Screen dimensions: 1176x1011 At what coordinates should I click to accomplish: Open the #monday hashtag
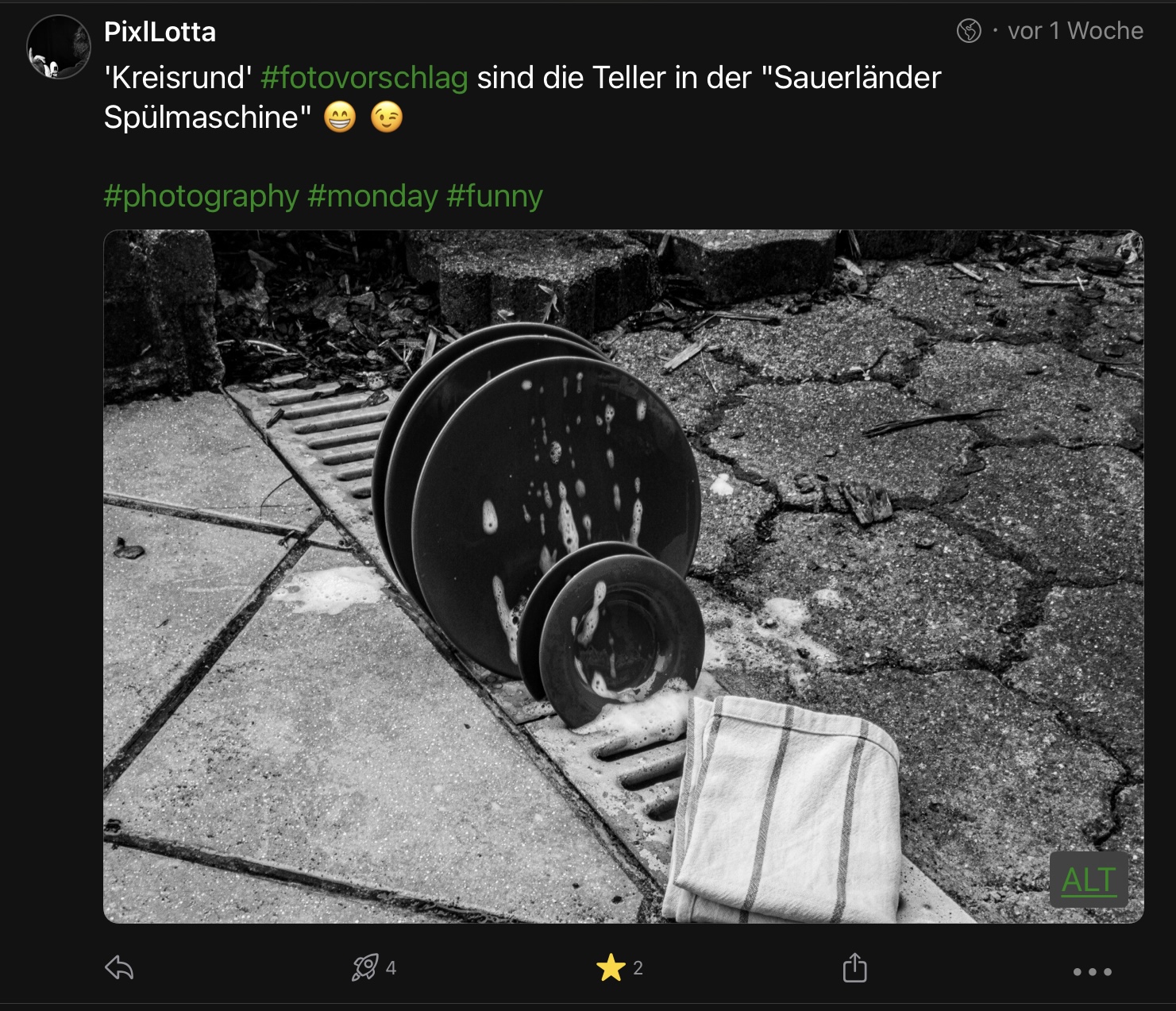372,195
